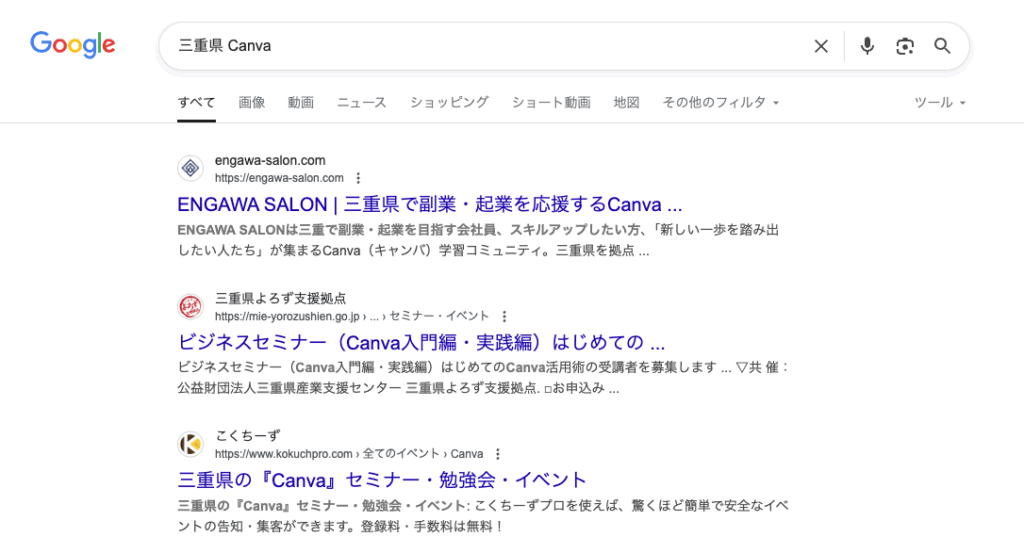Screen dimensions: 1024x553
Task: Select the すべて tab
Action: point(196,103)
